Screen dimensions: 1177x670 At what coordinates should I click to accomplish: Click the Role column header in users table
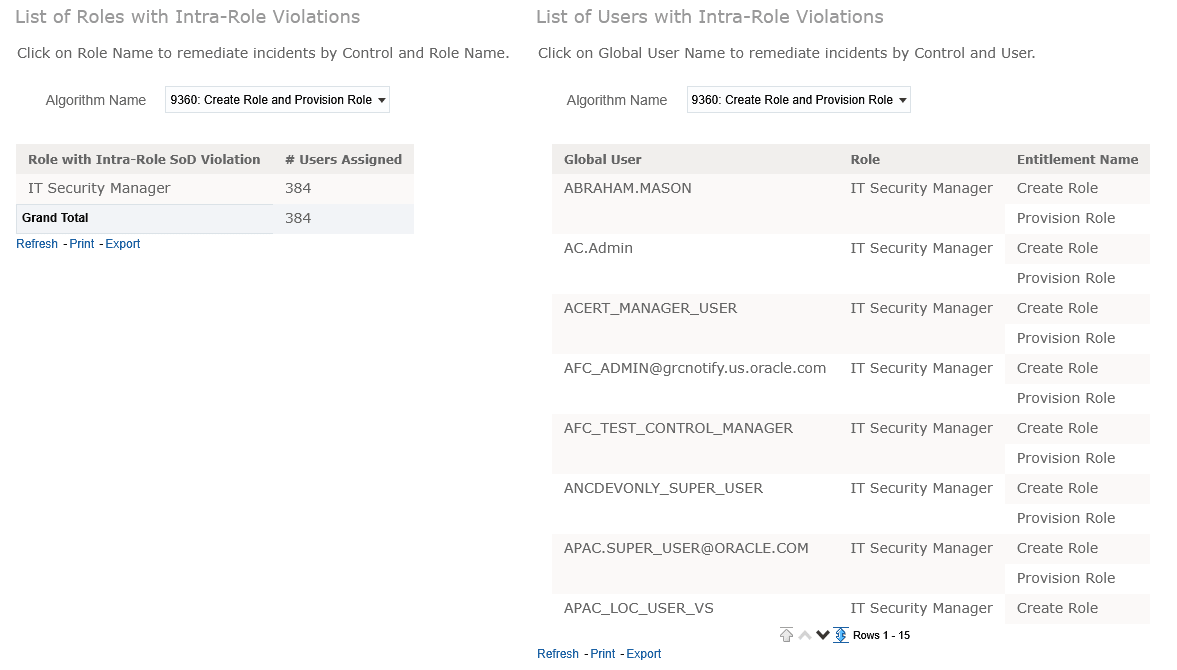point(865,159)
